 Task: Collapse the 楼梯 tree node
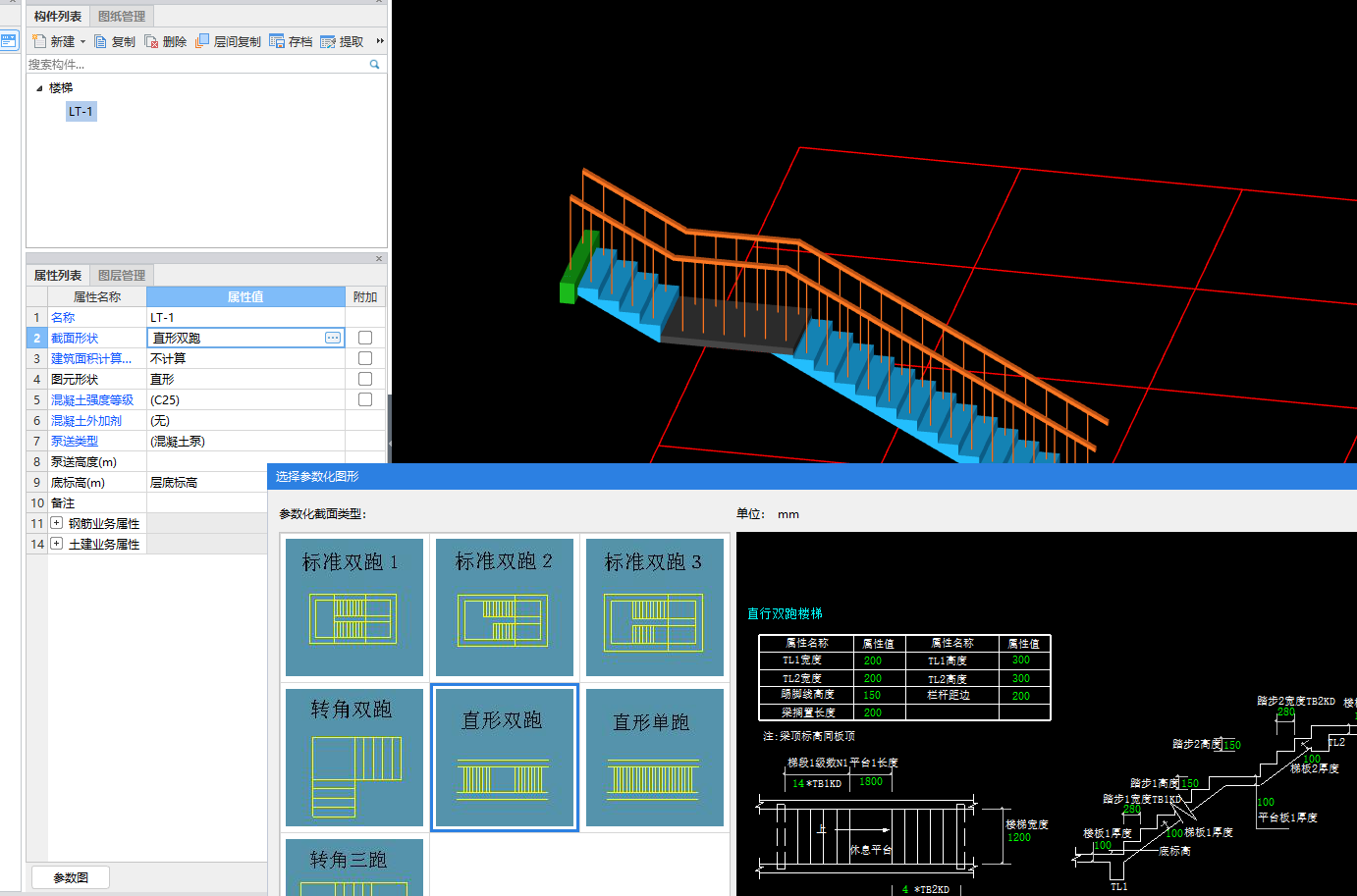[x=39, y=88]
